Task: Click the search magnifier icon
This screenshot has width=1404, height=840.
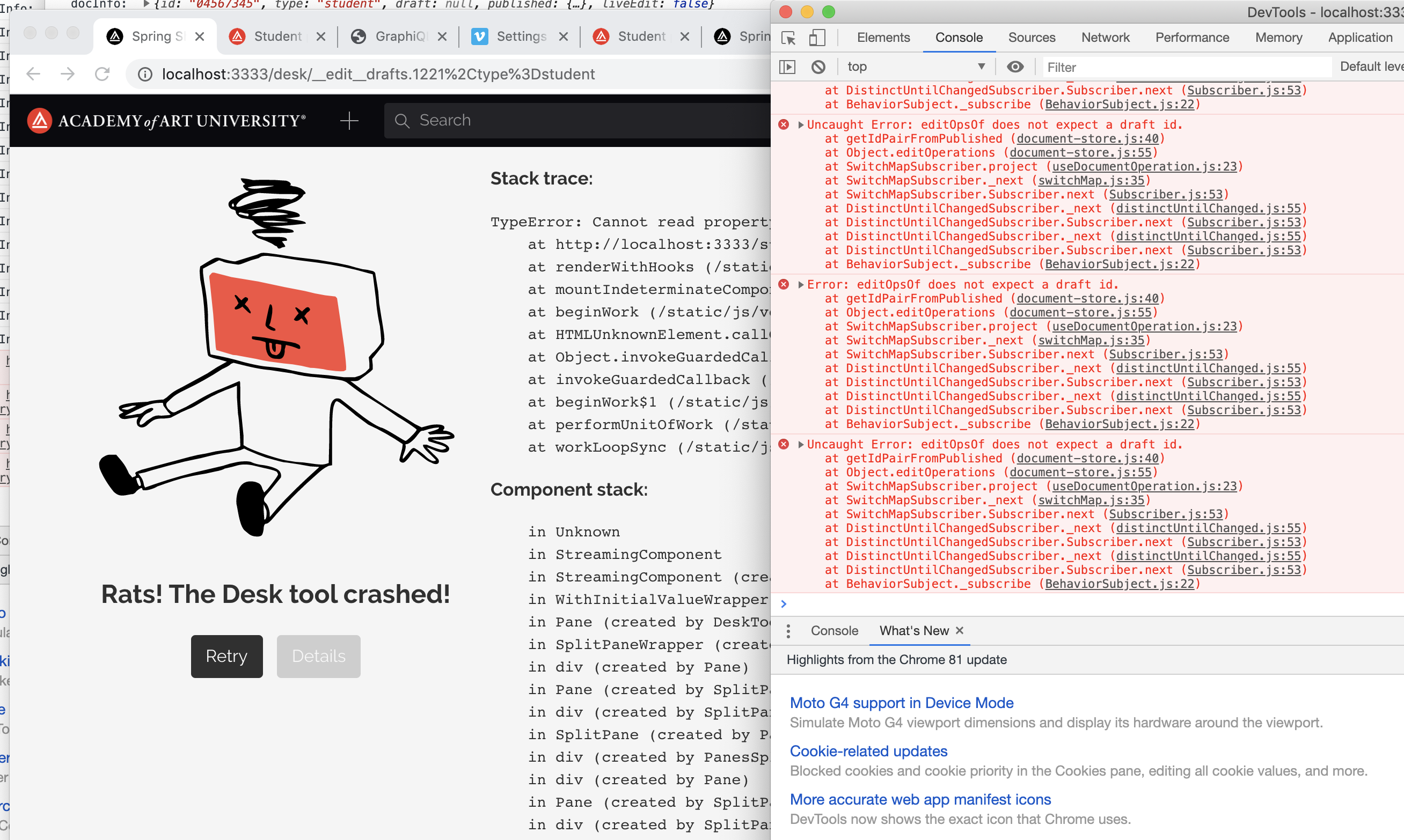Action: (x=401, y=121)
